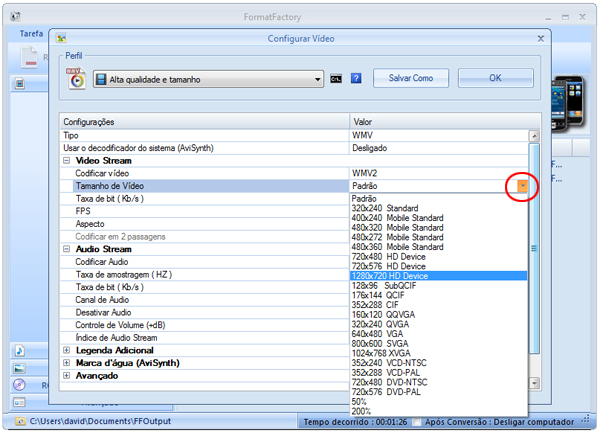Open the Audio category icon in left sidebar

[x=19, y=351]
